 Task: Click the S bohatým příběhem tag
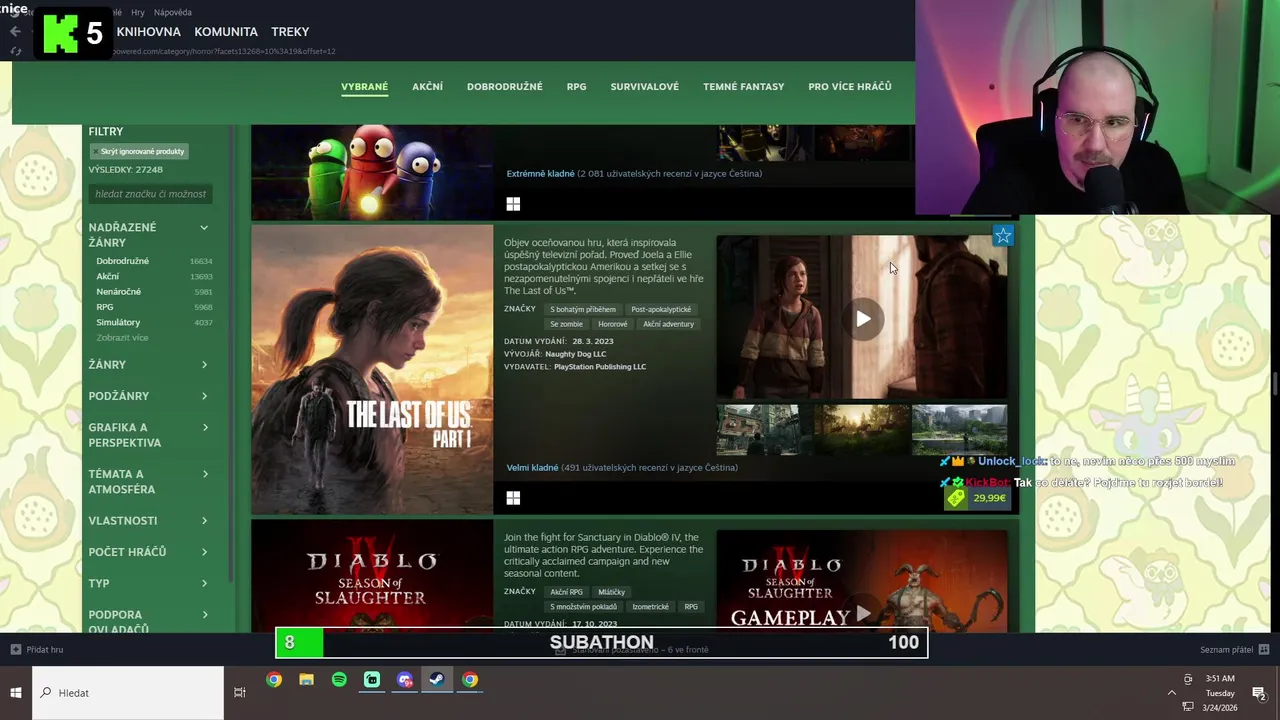[x=583, y=310]
